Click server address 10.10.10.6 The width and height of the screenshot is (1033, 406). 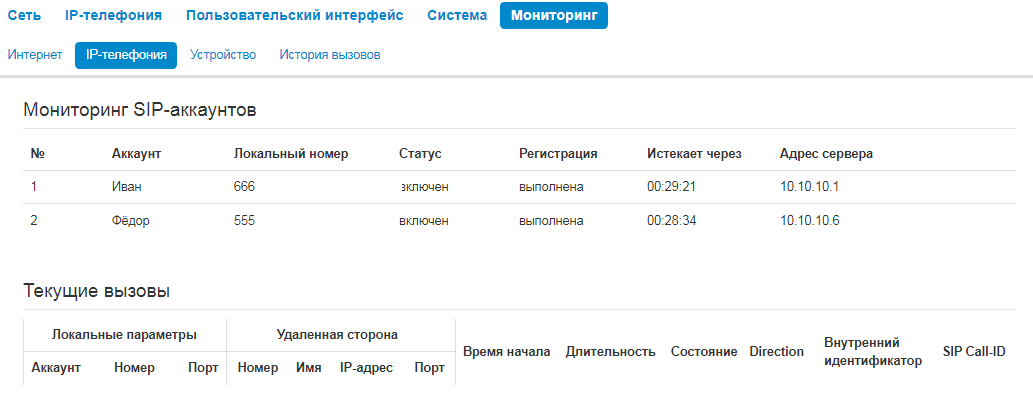[x=809, y=221]
